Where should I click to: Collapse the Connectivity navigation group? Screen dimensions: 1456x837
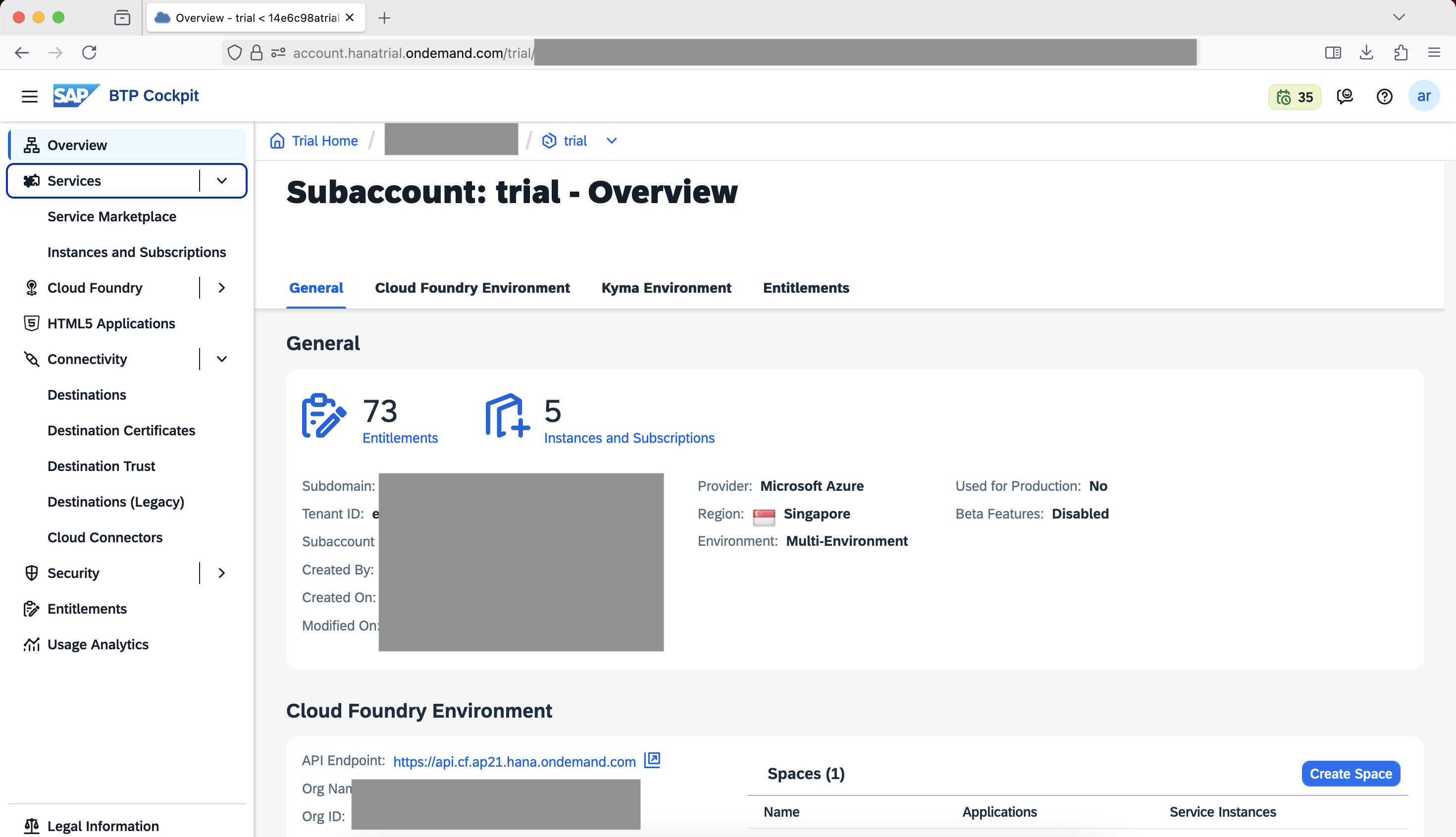coord(222,359)
